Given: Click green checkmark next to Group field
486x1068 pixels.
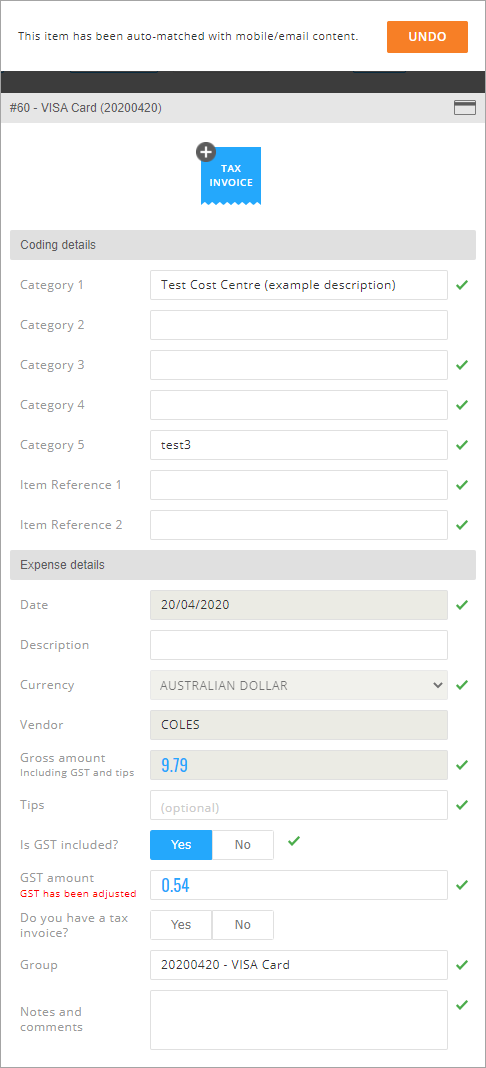Looking at the screenshot, I should (462, 964).
